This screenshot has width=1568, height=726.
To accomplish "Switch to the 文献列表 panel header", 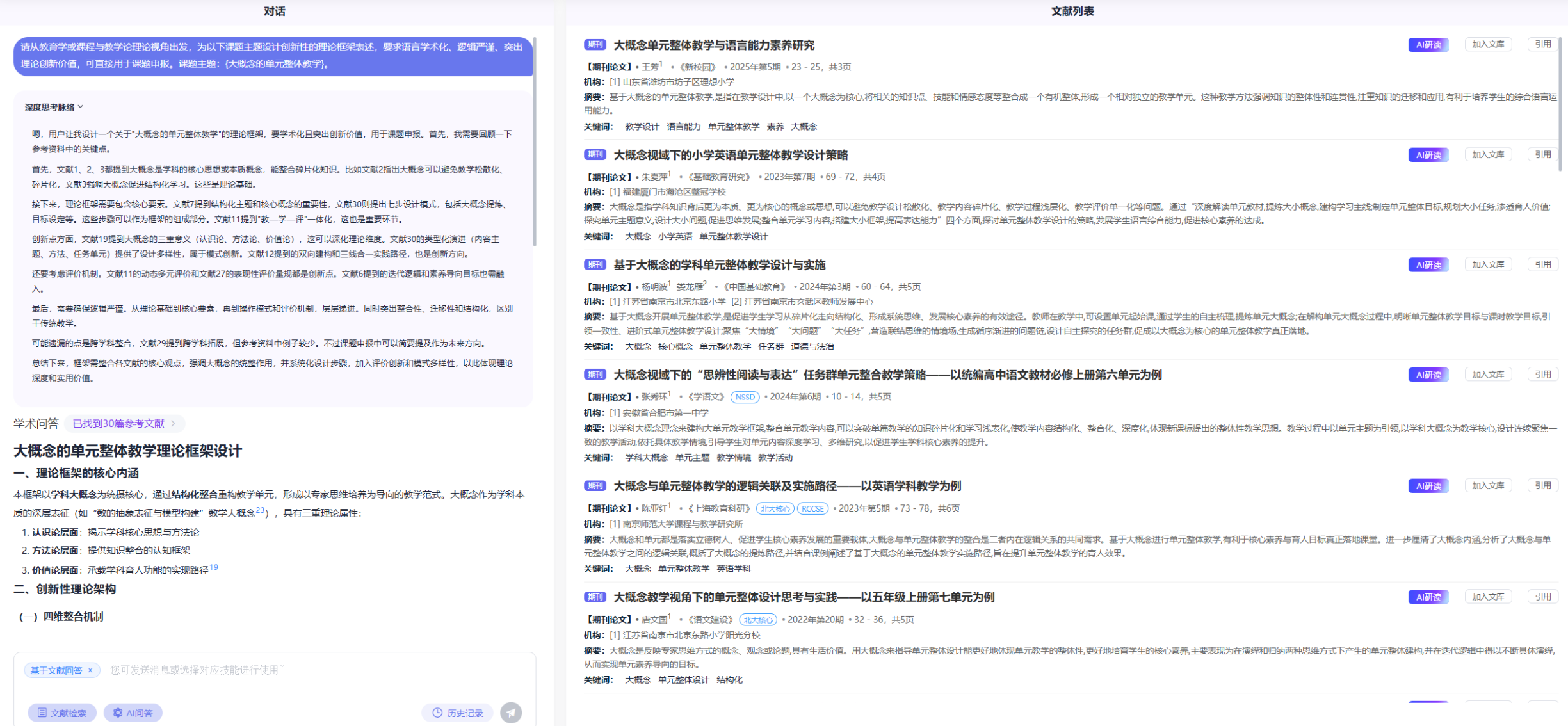I will point(1072,12).
